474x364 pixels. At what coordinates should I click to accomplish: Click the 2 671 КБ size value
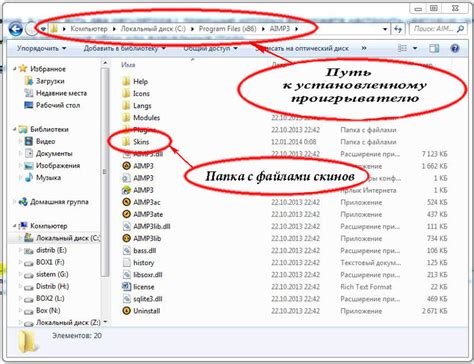tap(435, 311)
